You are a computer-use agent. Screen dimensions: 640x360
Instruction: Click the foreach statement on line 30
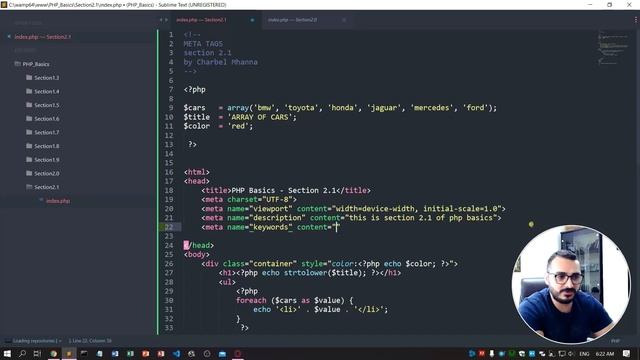click(294, 300)
